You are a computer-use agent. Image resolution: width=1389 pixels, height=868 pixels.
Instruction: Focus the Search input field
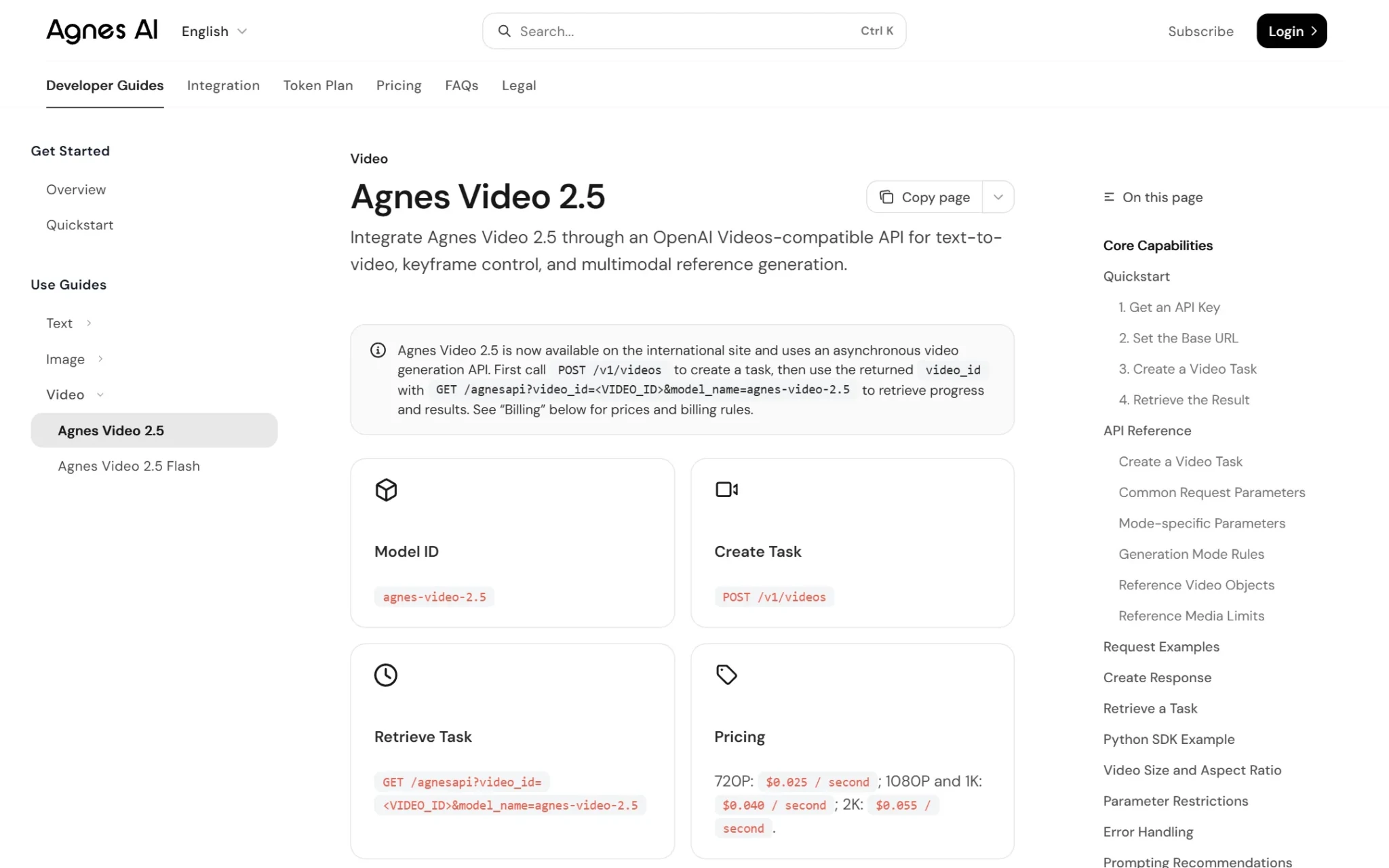694,31
